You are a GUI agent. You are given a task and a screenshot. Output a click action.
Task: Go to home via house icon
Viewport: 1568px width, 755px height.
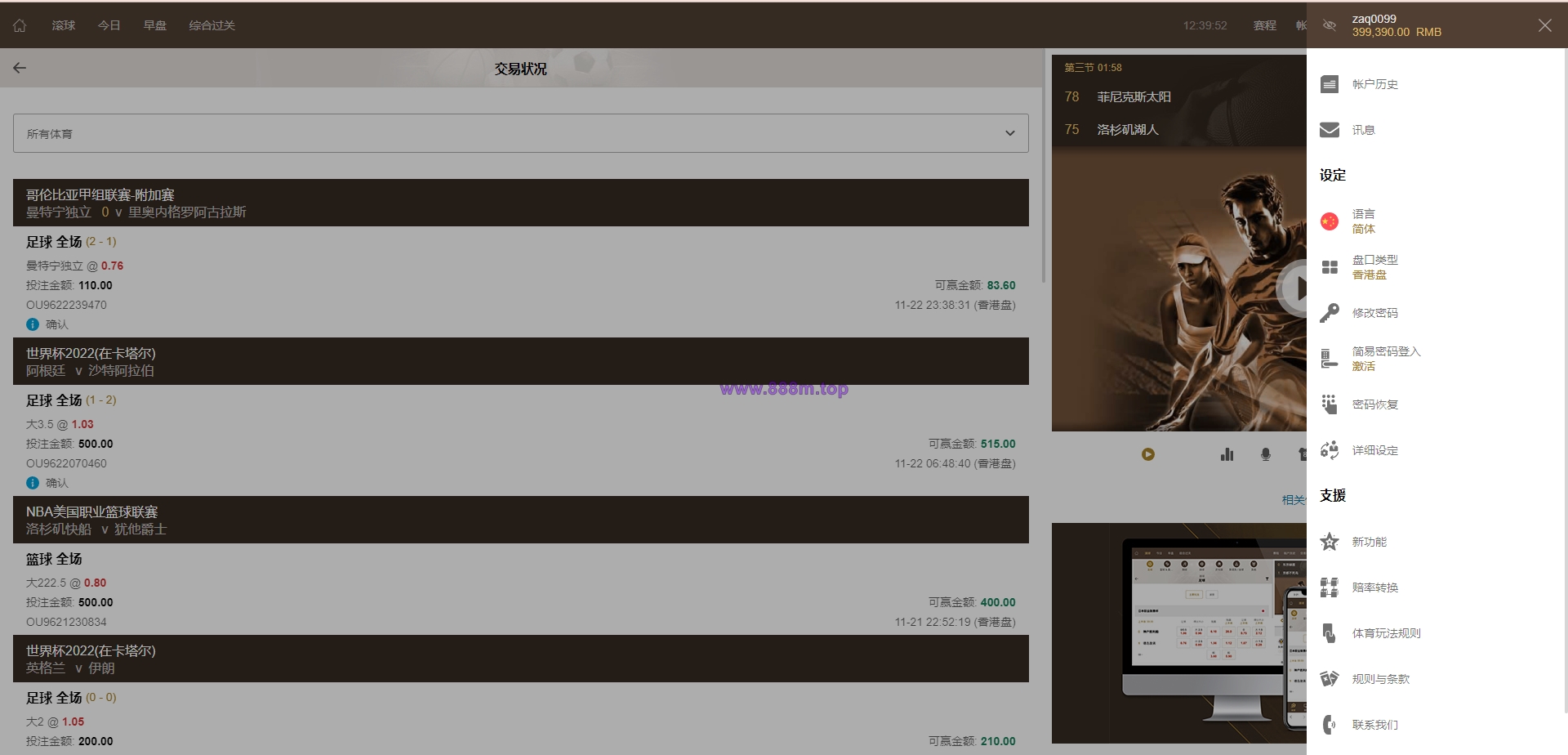pyautogui.click(x=20, y=25)
